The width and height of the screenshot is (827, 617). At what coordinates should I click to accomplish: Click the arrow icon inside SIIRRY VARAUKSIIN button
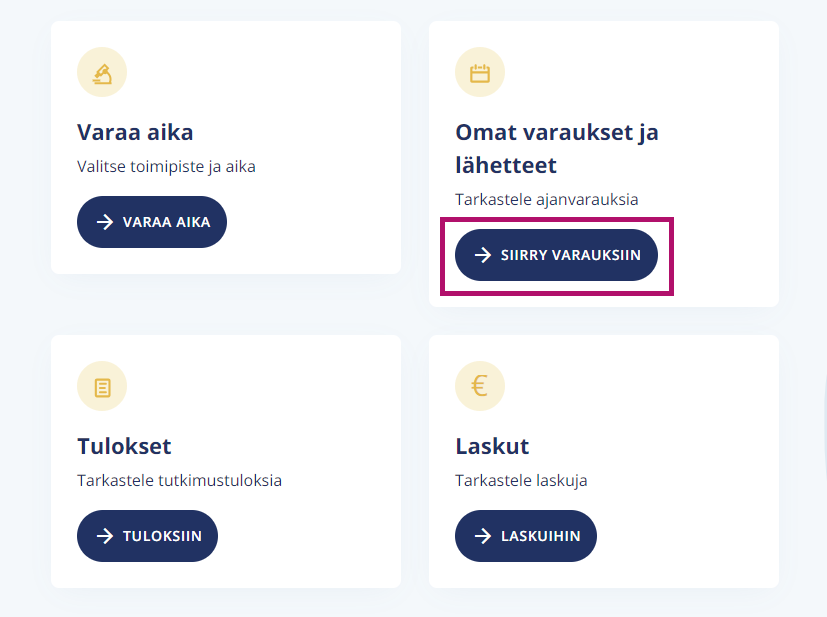483,255
